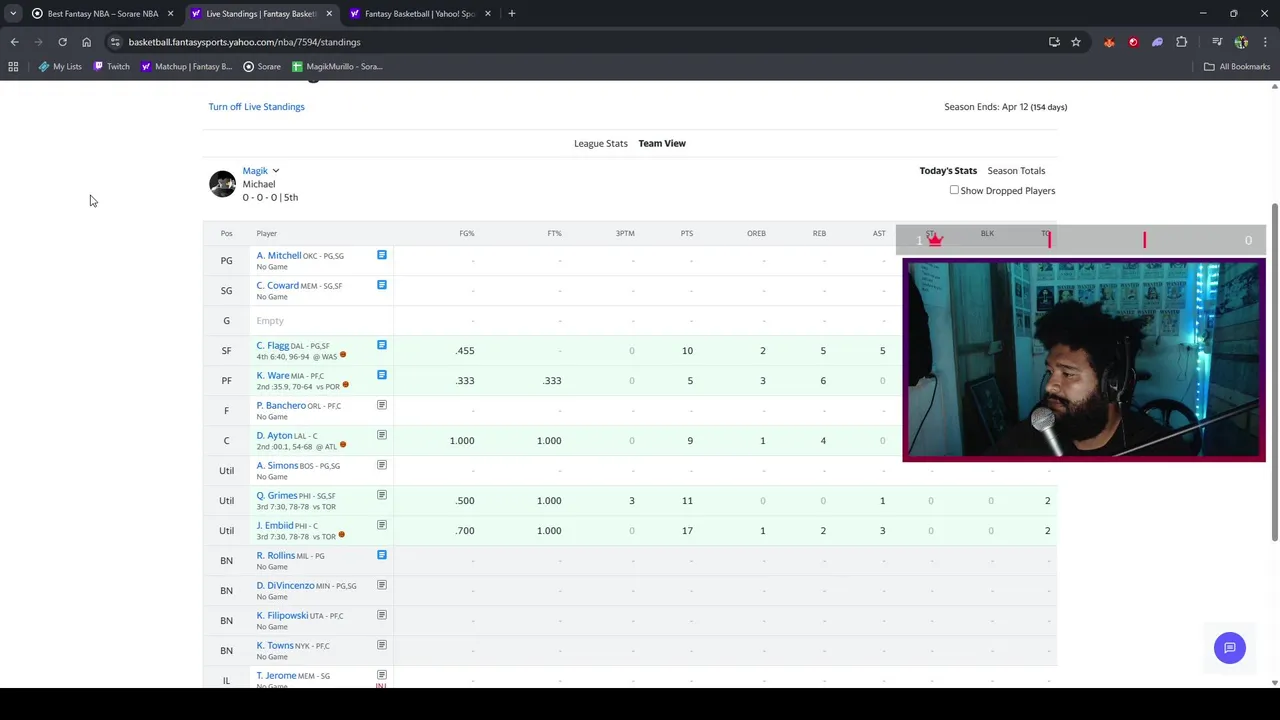Open P. Banchero player page
The width and height of the screenshot is (1280, 720).
tap(281, 406)
